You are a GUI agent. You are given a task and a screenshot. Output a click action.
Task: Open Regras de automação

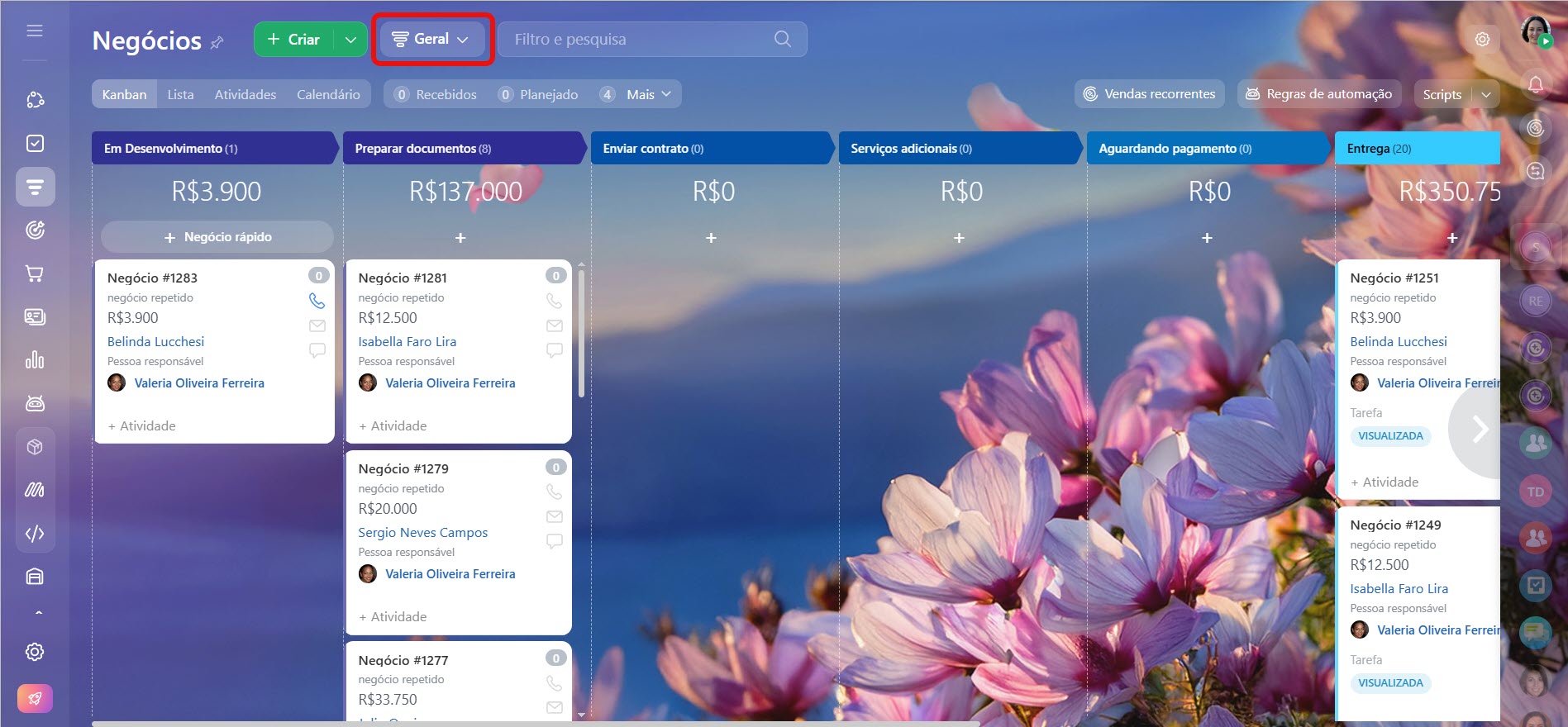[1319, 94]
